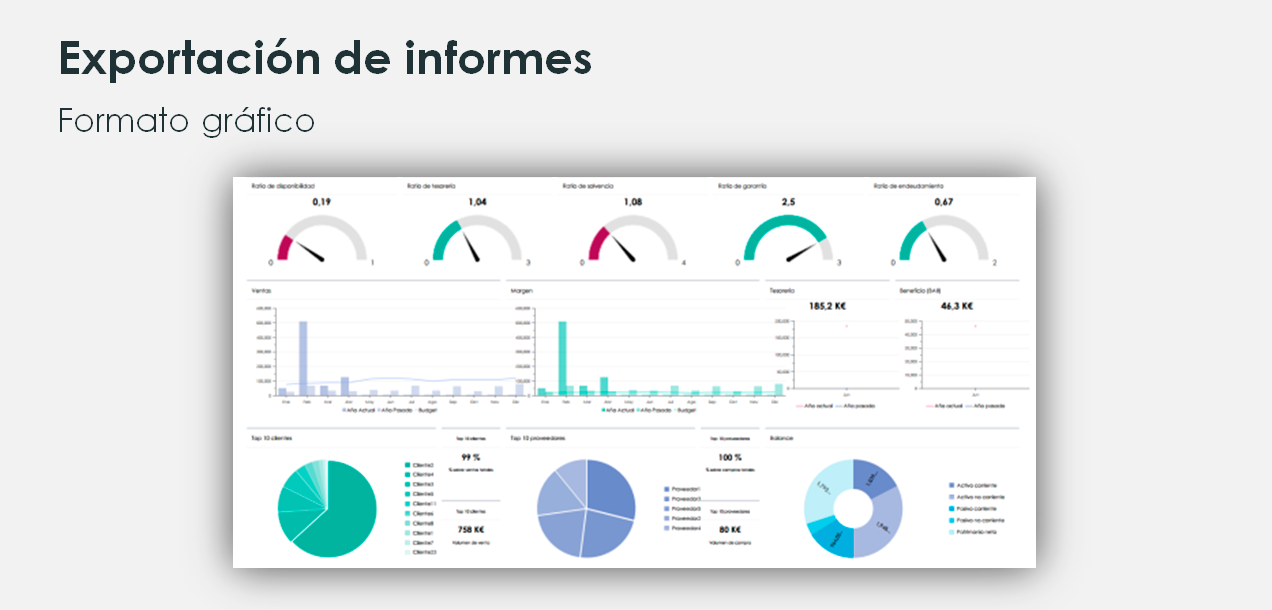
Task: Select the Top 10 proveedores pie chart
Action: click(x=586, y=508)
